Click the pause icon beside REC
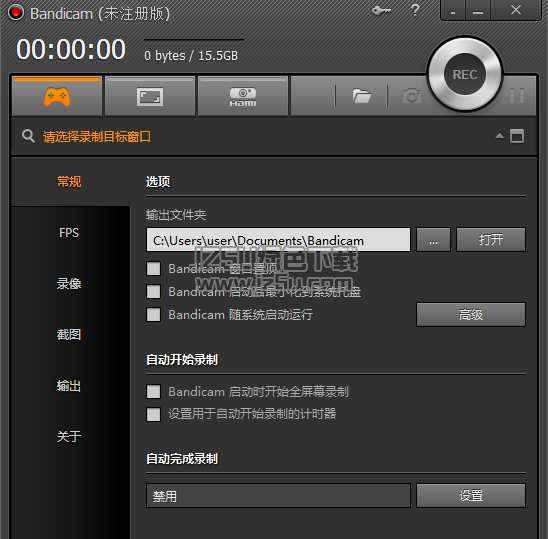 pyautogui.click(x=517, y=95)
